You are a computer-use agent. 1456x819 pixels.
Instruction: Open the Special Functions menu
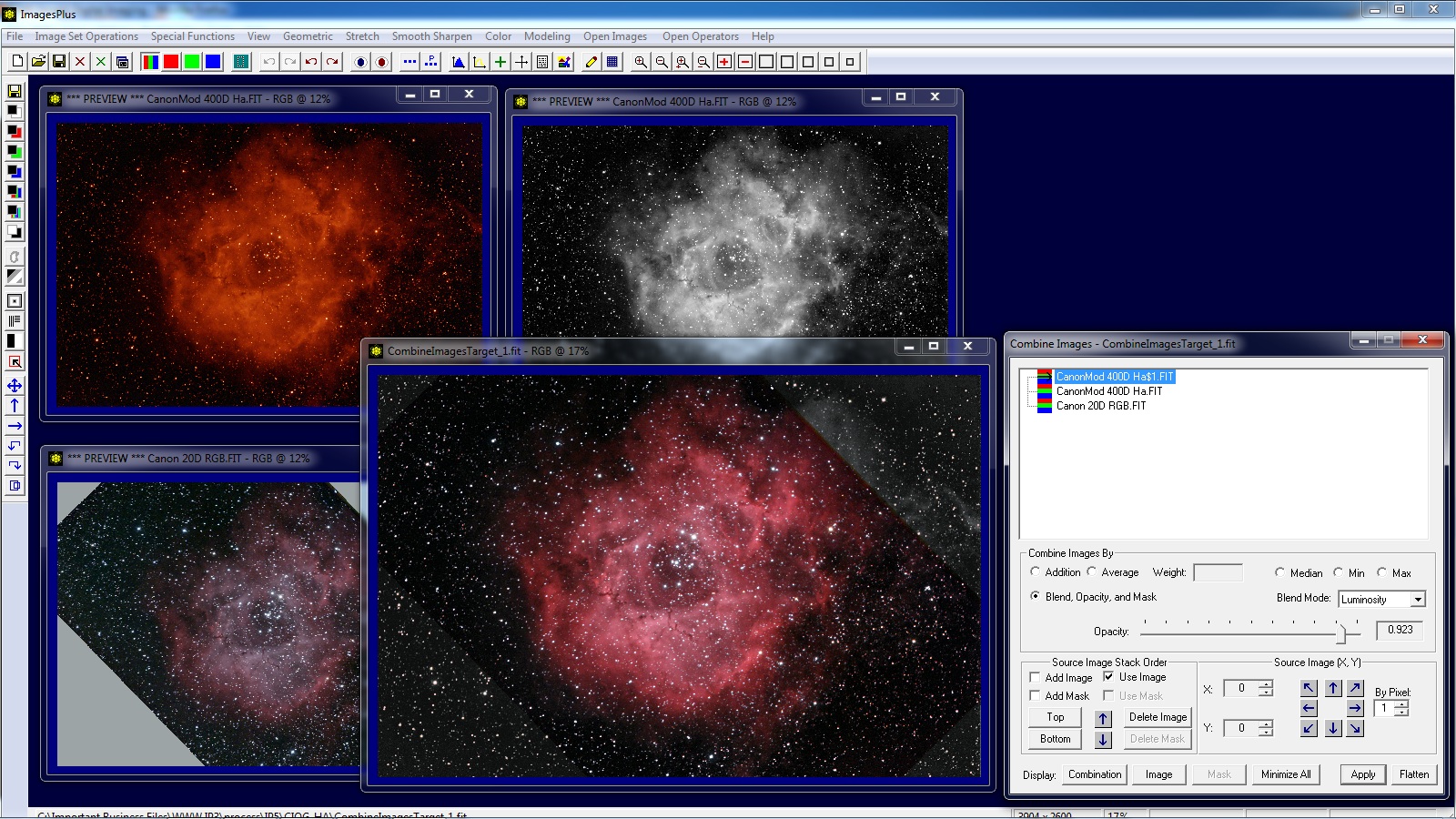pyautogui.click(x=193, y=36)
